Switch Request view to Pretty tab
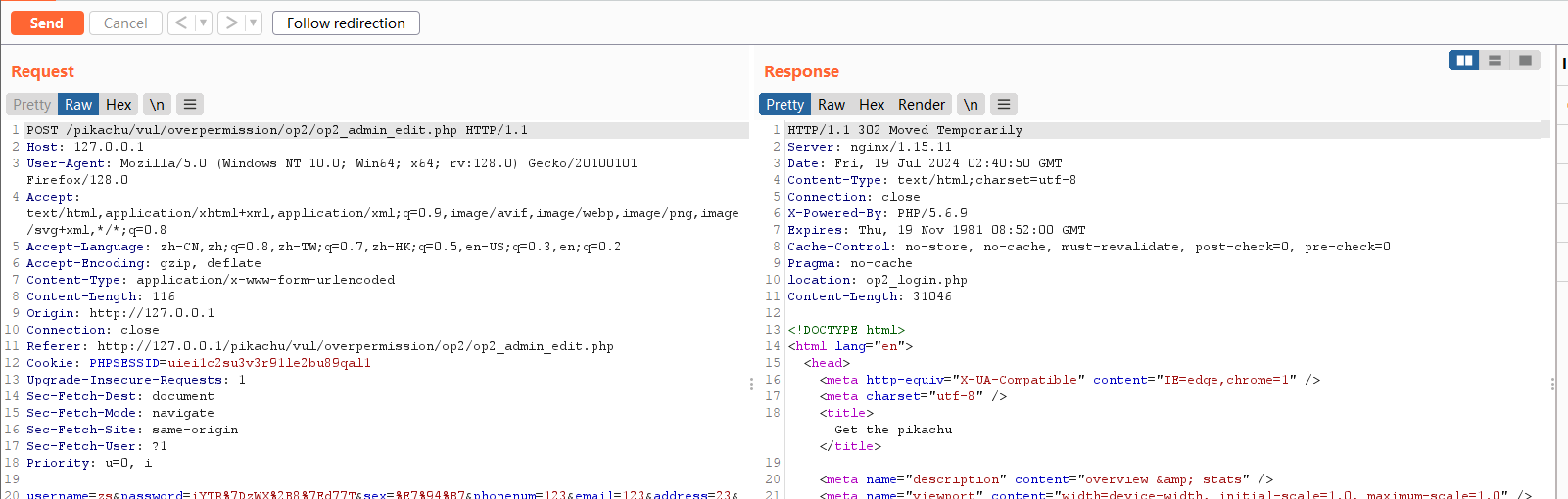This screenshot has width=1568, height=499. 32,104
